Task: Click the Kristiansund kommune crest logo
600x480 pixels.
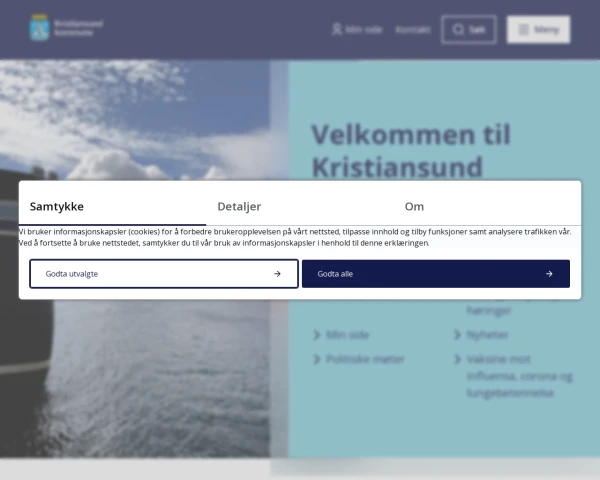Action: [x=39, y=28]
